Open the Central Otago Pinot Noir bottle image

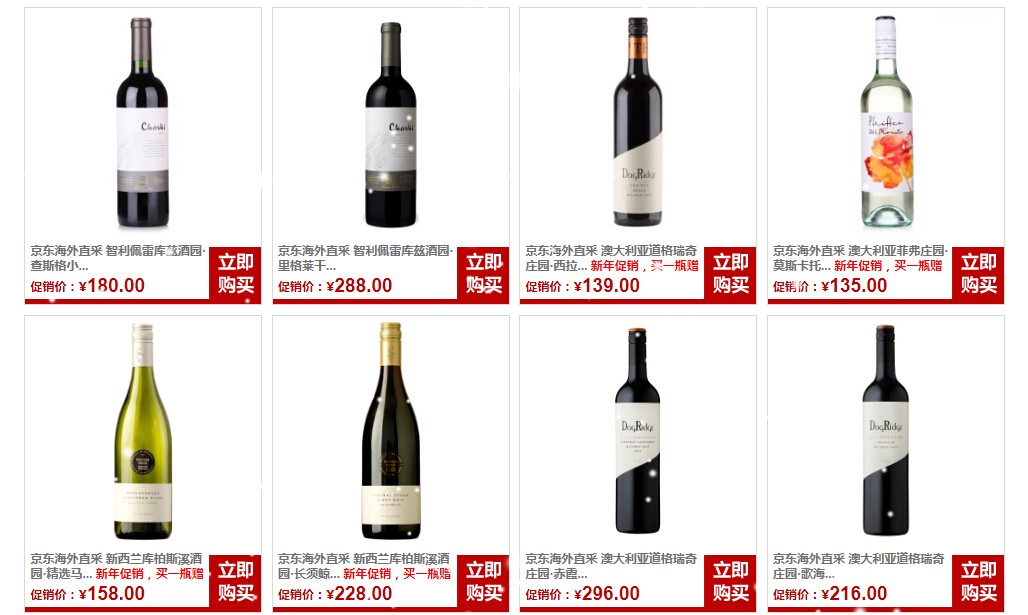[x=391, y=431]
